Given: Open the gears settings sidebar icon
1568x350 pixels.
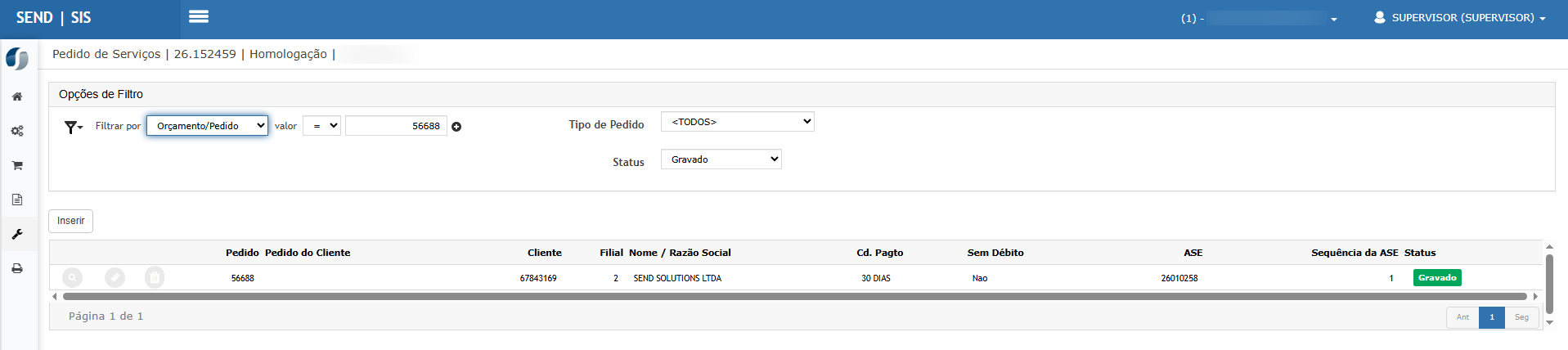Looking at the screenshot, I should pos(17,131).
